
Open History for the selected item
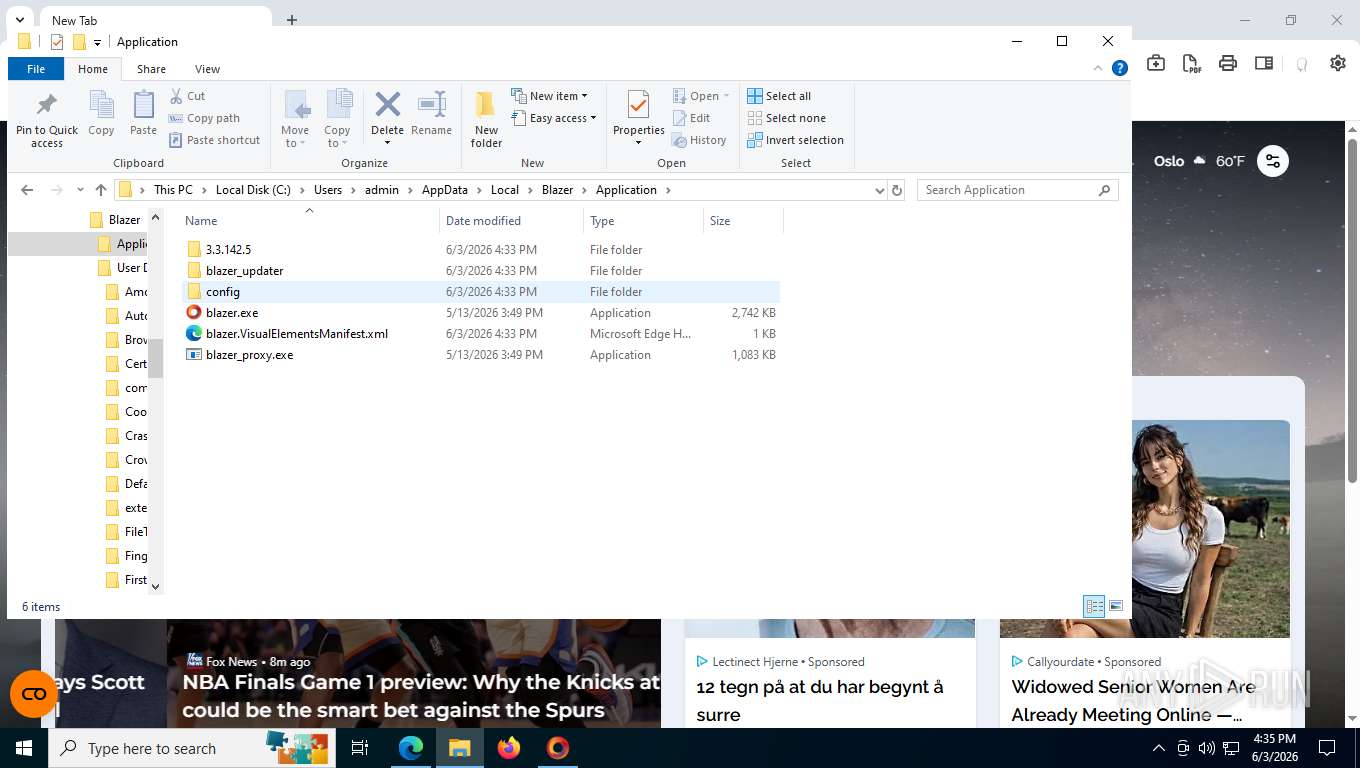699,140
